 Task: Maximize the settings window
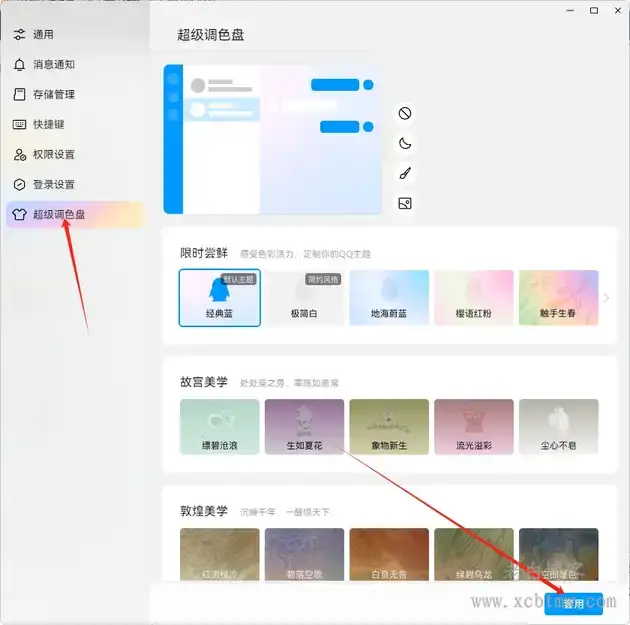point(594,10)
